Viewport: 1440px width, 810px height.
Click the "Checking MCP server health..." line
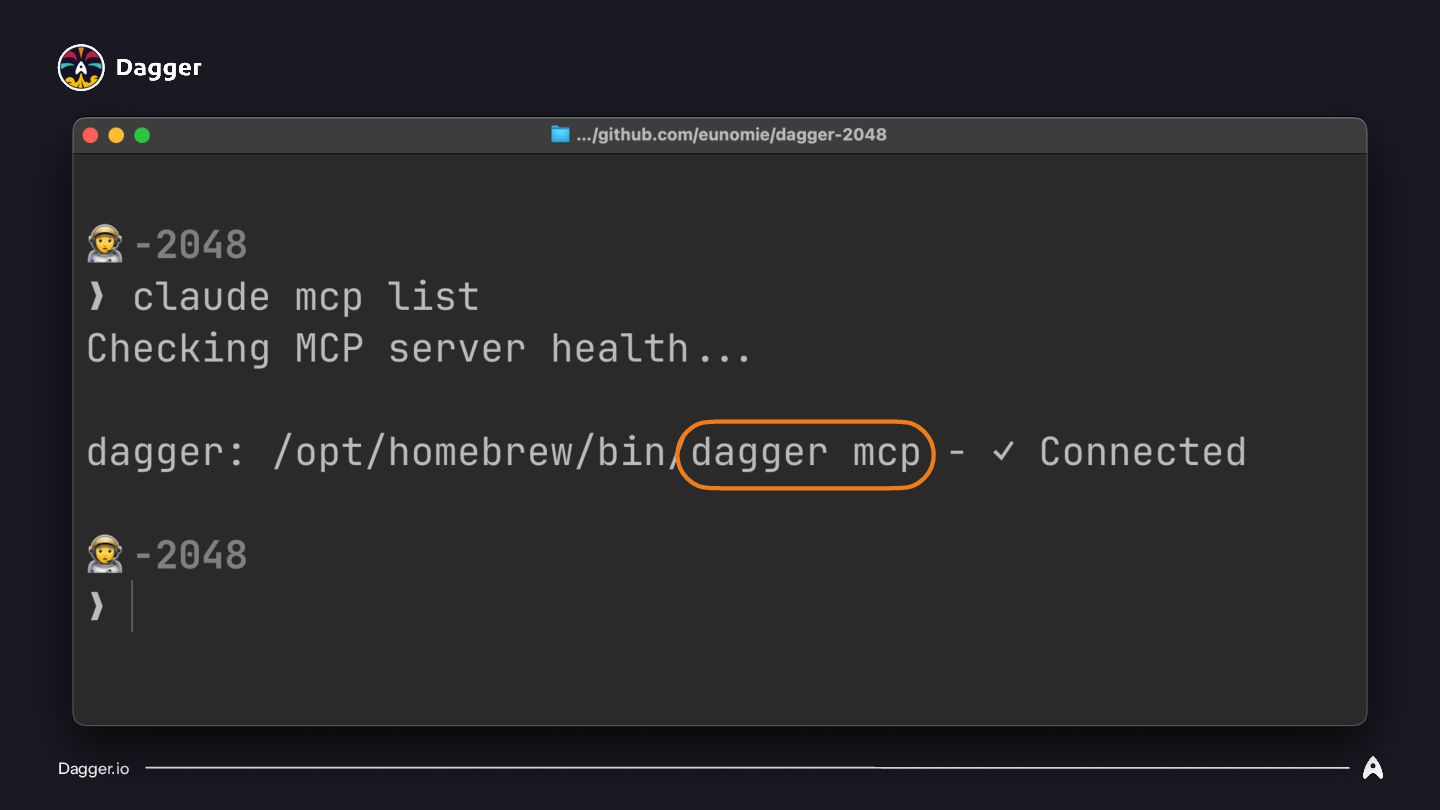418,349
